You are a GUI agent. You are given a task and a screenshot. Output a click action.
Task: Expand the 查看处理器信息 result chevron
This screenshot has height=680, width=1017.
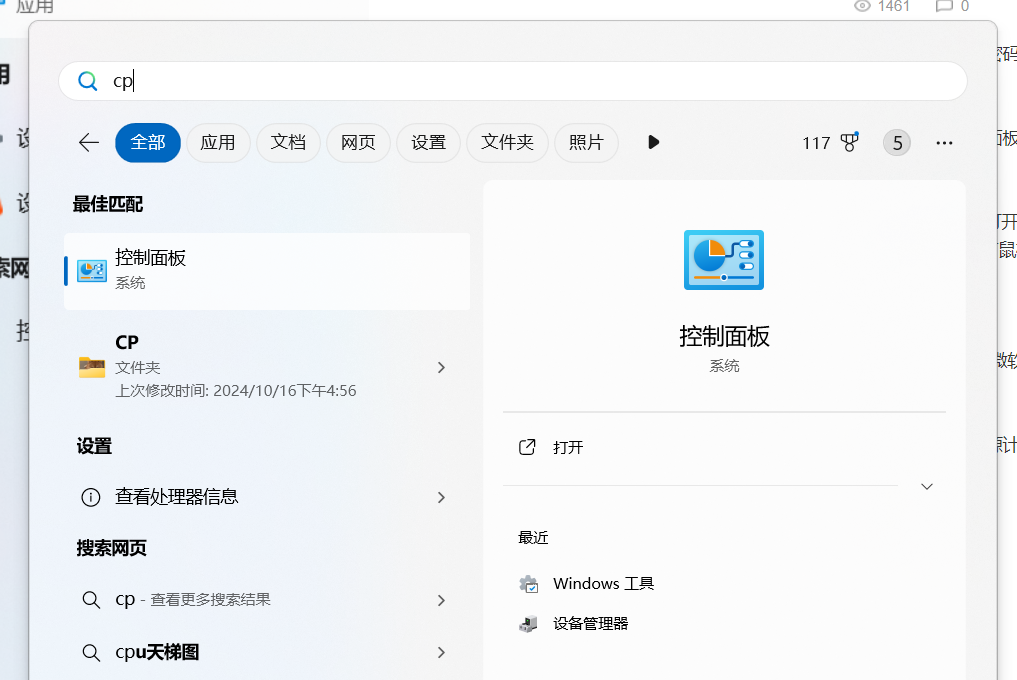[x=441, y=498]
